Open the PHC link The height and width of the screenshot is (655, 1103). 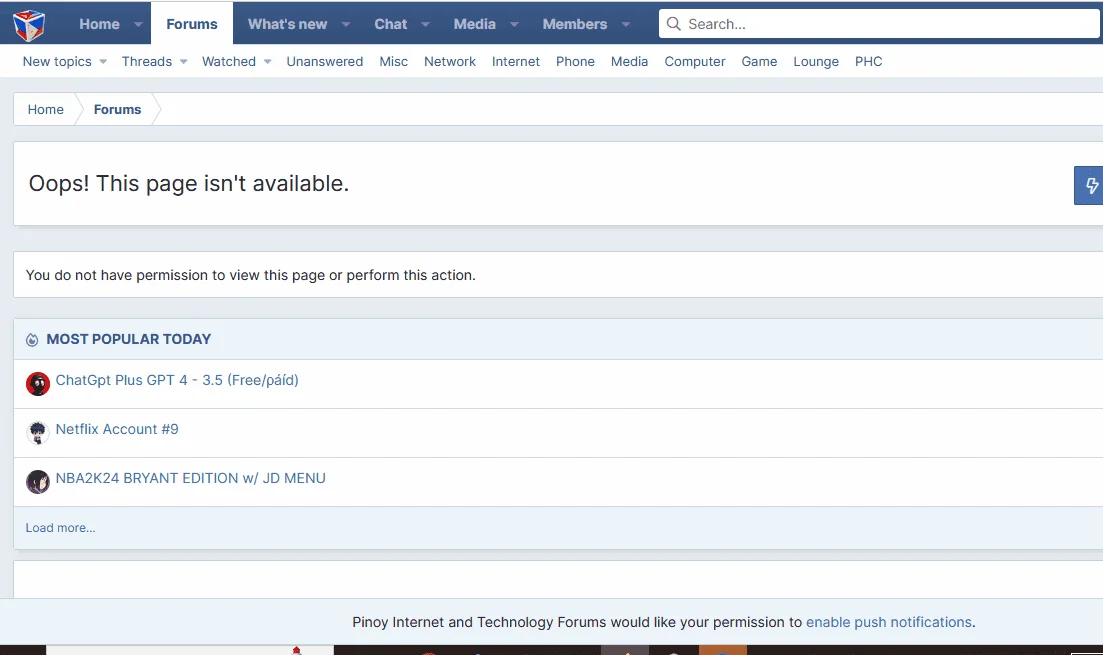(x=869, y=61)
